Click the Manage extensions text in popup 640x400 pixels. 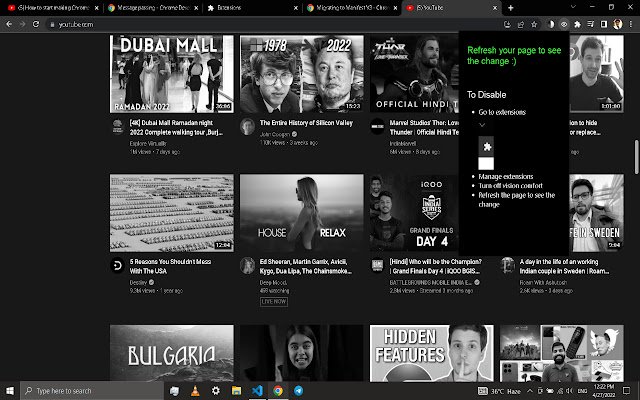[506, 176]
